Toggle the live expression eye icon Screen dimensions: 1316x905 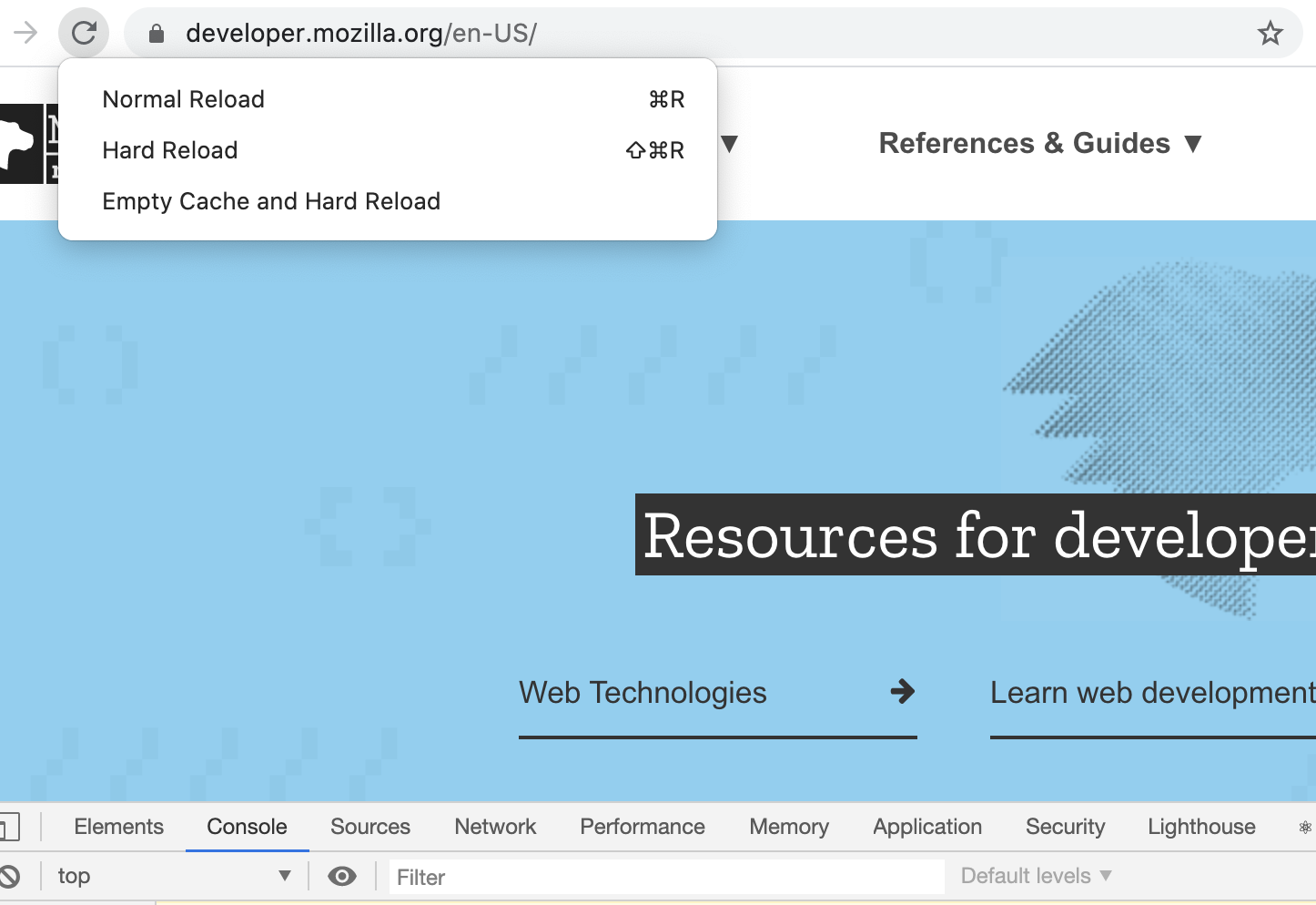coord(342,876)
